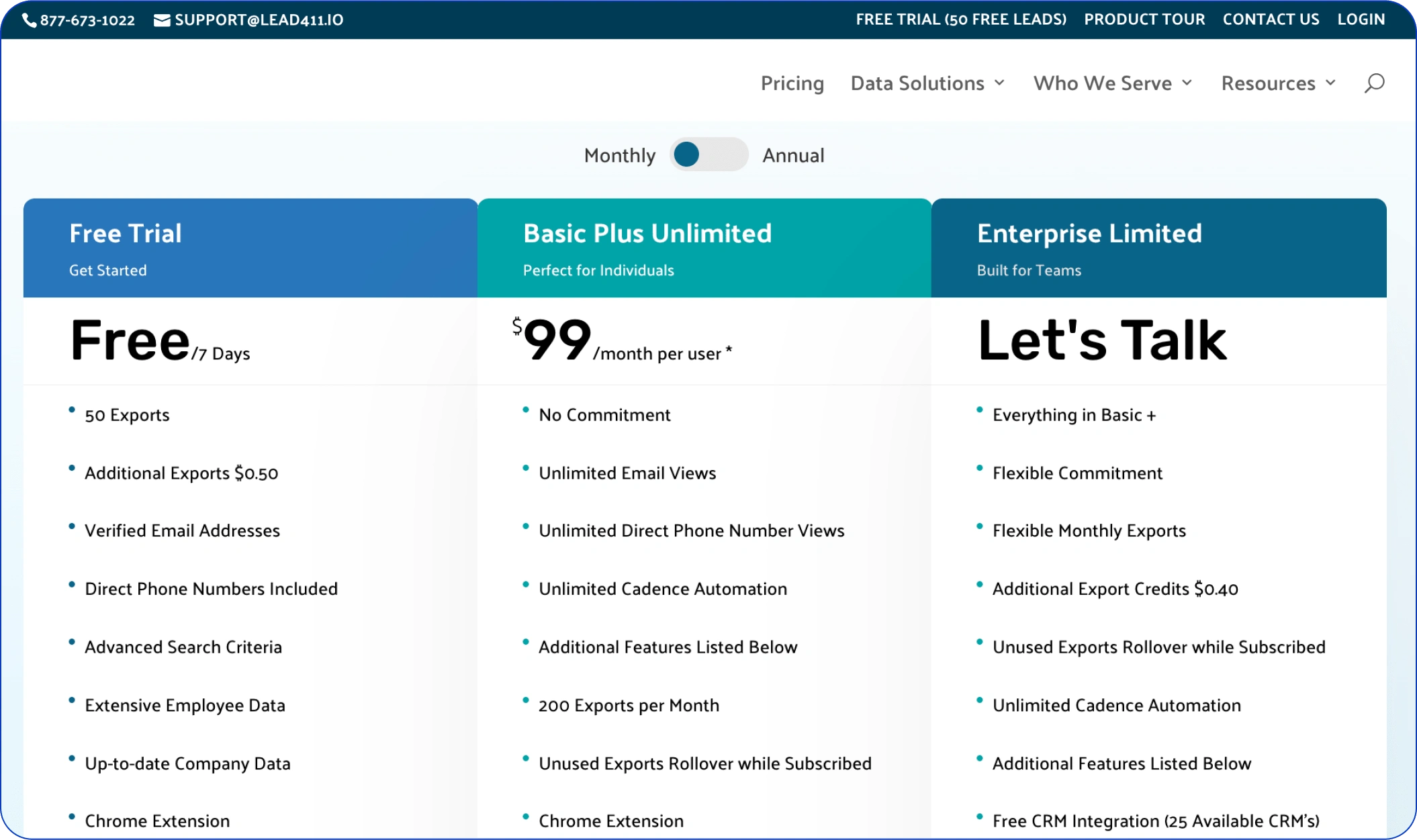Toggle the Monthly/Annual billing switch
The width and height of the screenshot is (1417, 840).
pyautogui.click(x=708, y=154)
